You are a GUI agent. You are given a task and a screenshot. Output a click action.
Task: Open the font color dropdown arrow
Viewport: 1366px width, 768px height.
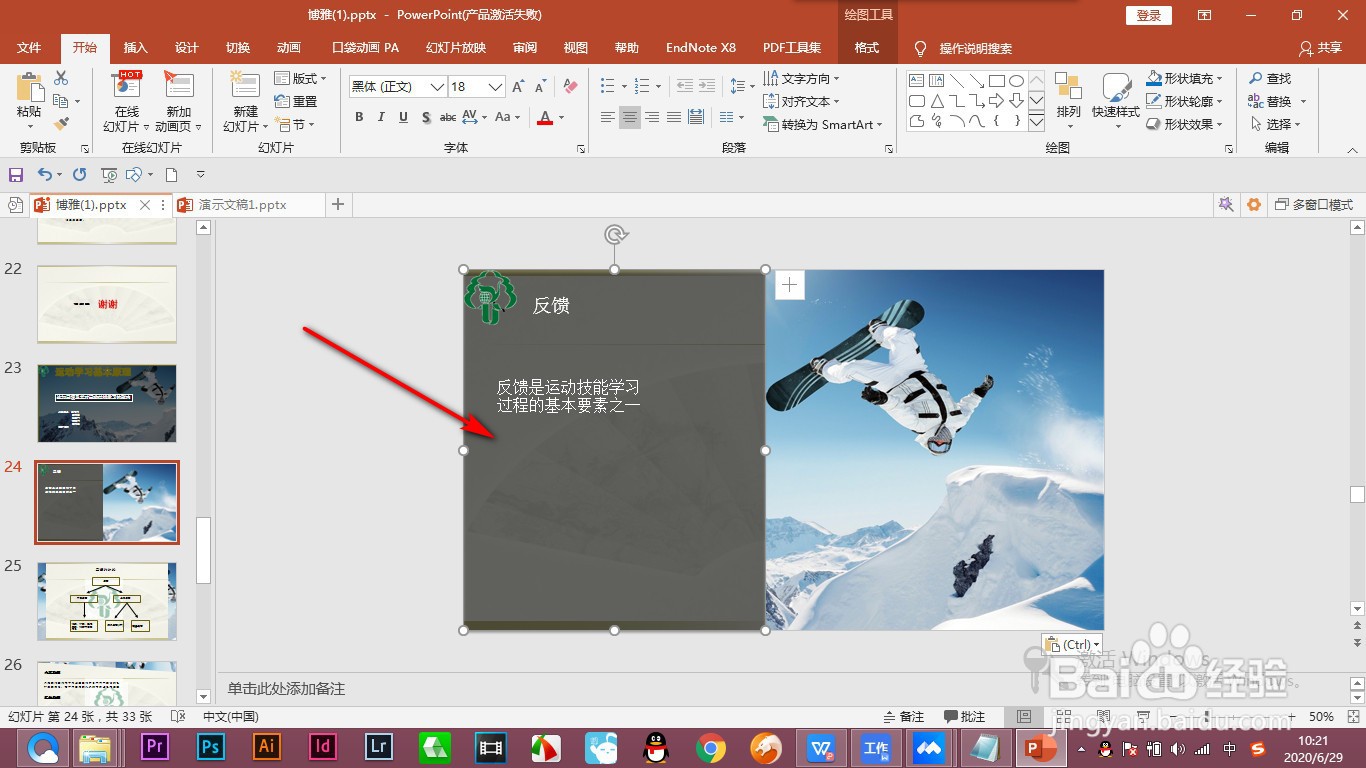point(562,118)
